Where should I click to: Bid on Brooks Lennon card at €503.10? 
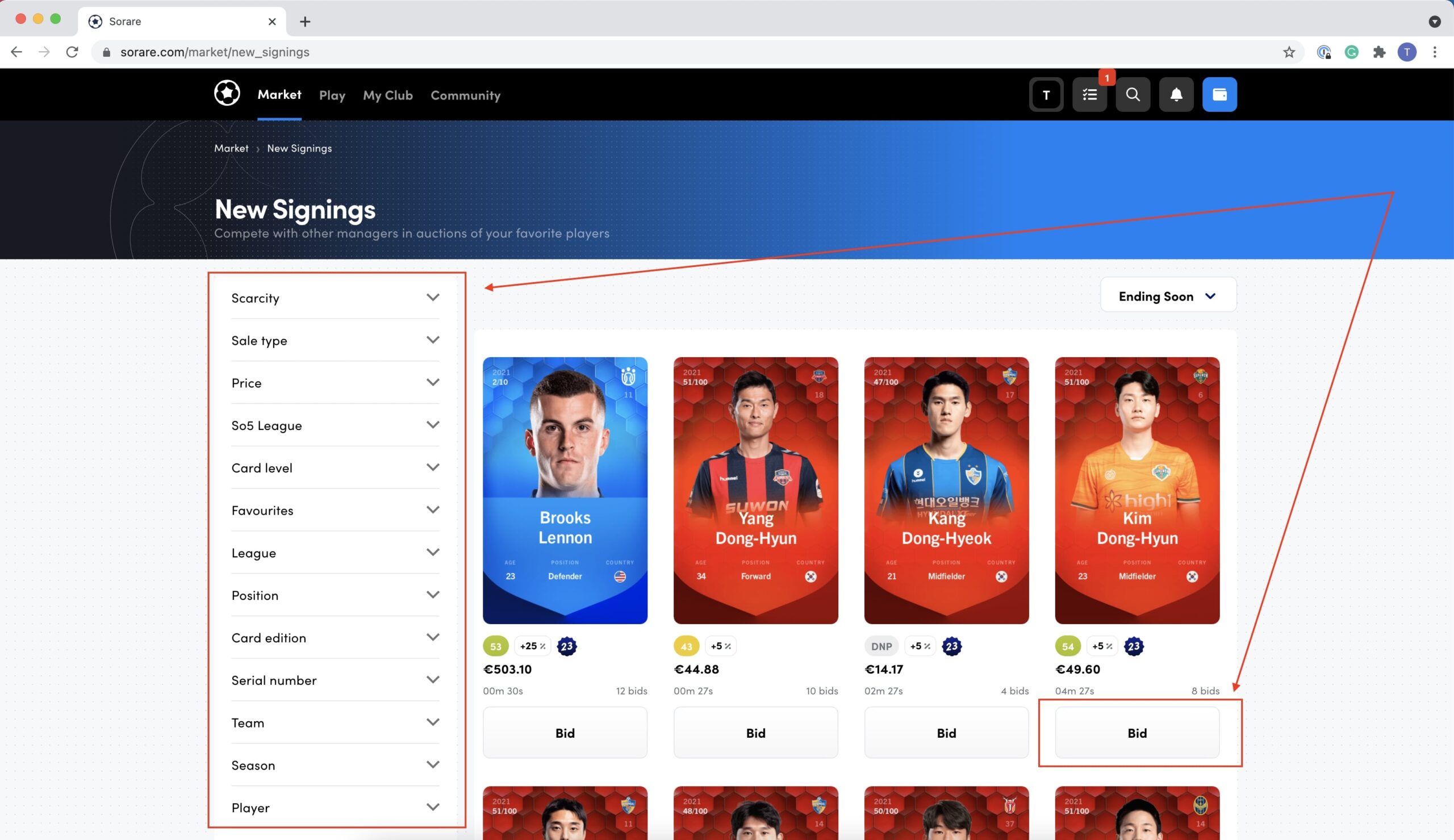pos(565,733)
